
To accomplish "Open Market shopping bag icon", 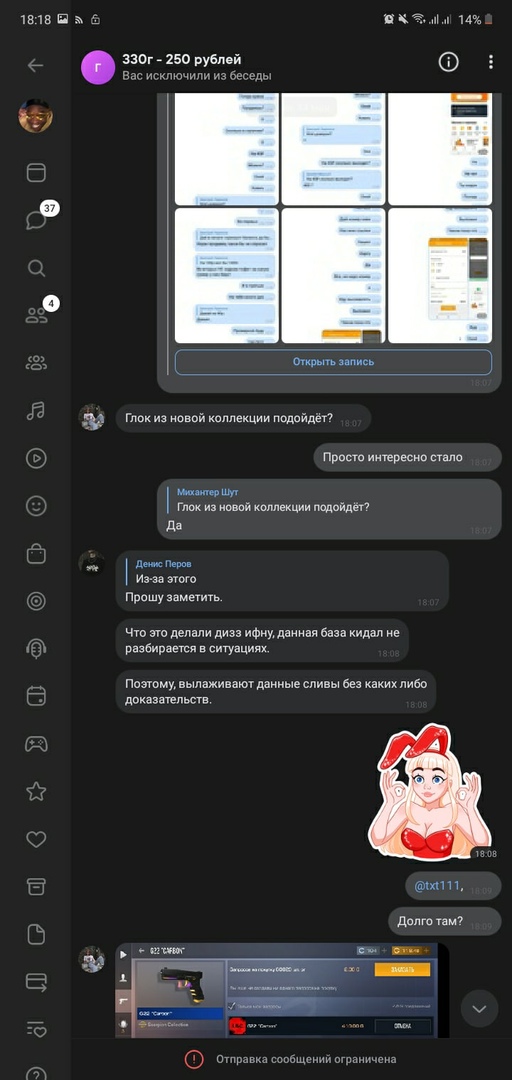I will pyautogui.click(x=36, y=554).
